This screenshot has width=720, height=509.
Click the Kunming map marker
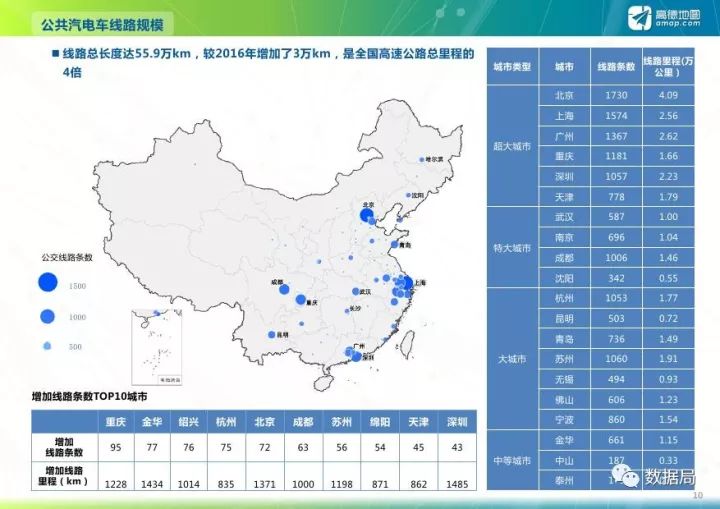[271, 335]
